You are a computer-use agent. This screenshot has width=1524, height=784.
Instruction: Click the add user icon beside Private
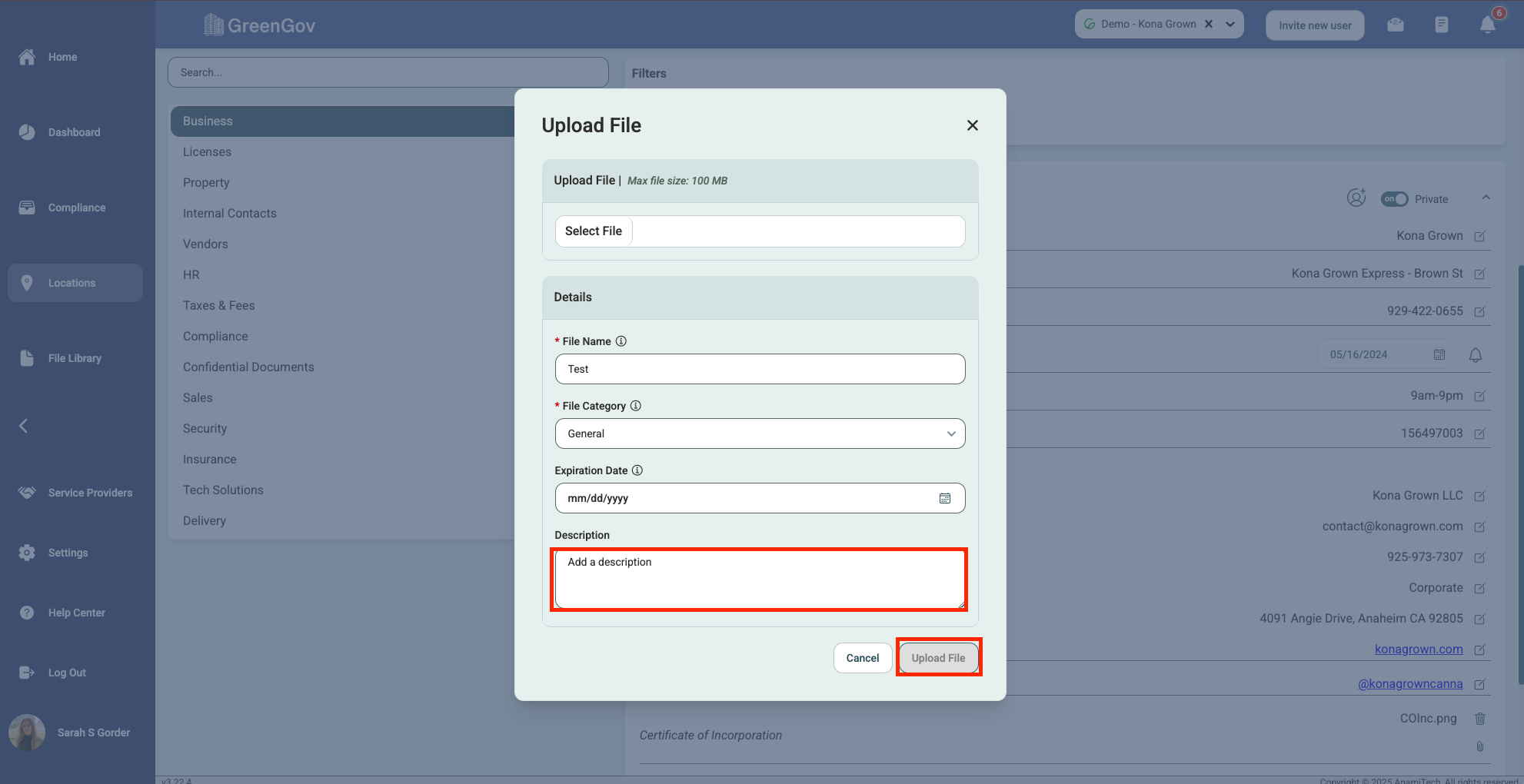click(1356, 198)
